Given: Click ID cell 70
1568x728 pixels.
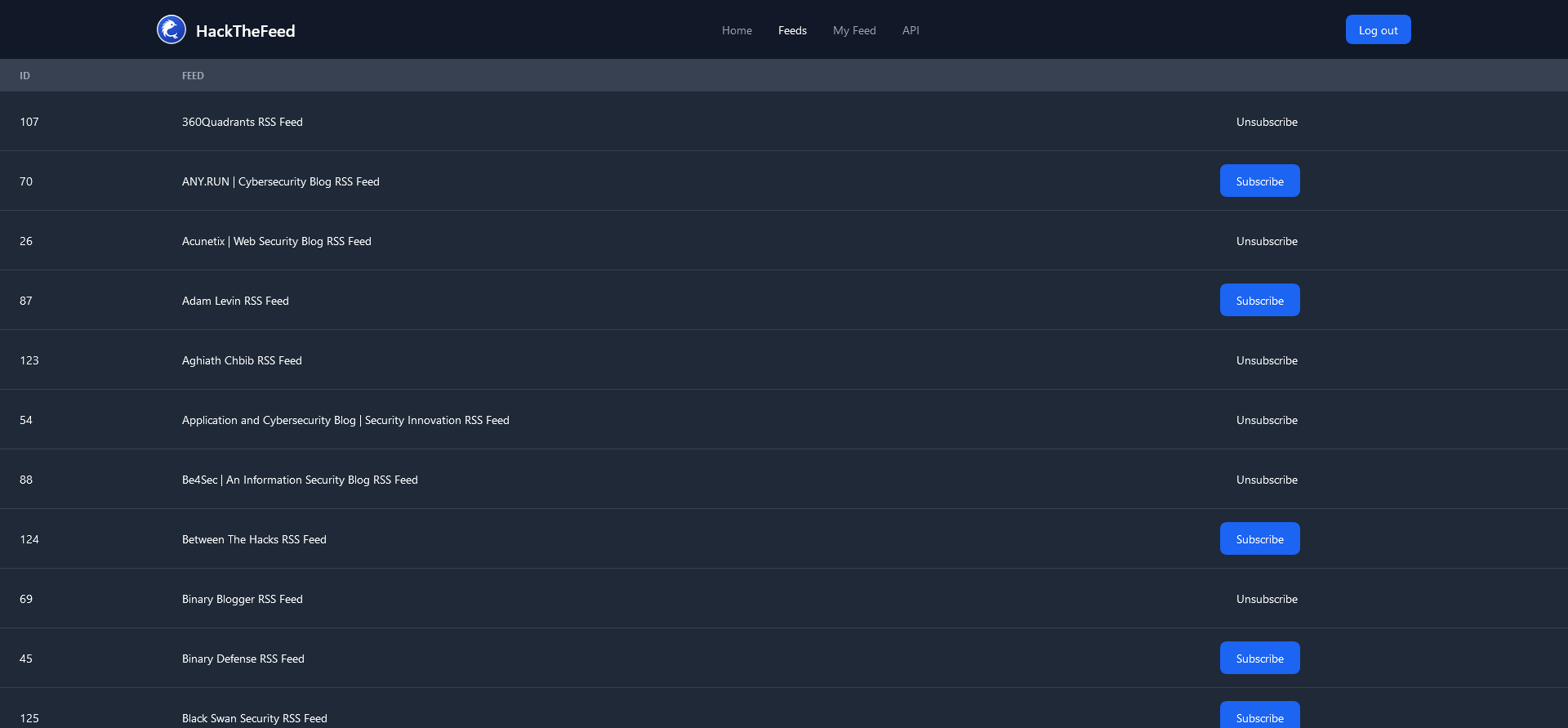Looking at the screenshot, I should pyautogui.click(x=26, y=181).
